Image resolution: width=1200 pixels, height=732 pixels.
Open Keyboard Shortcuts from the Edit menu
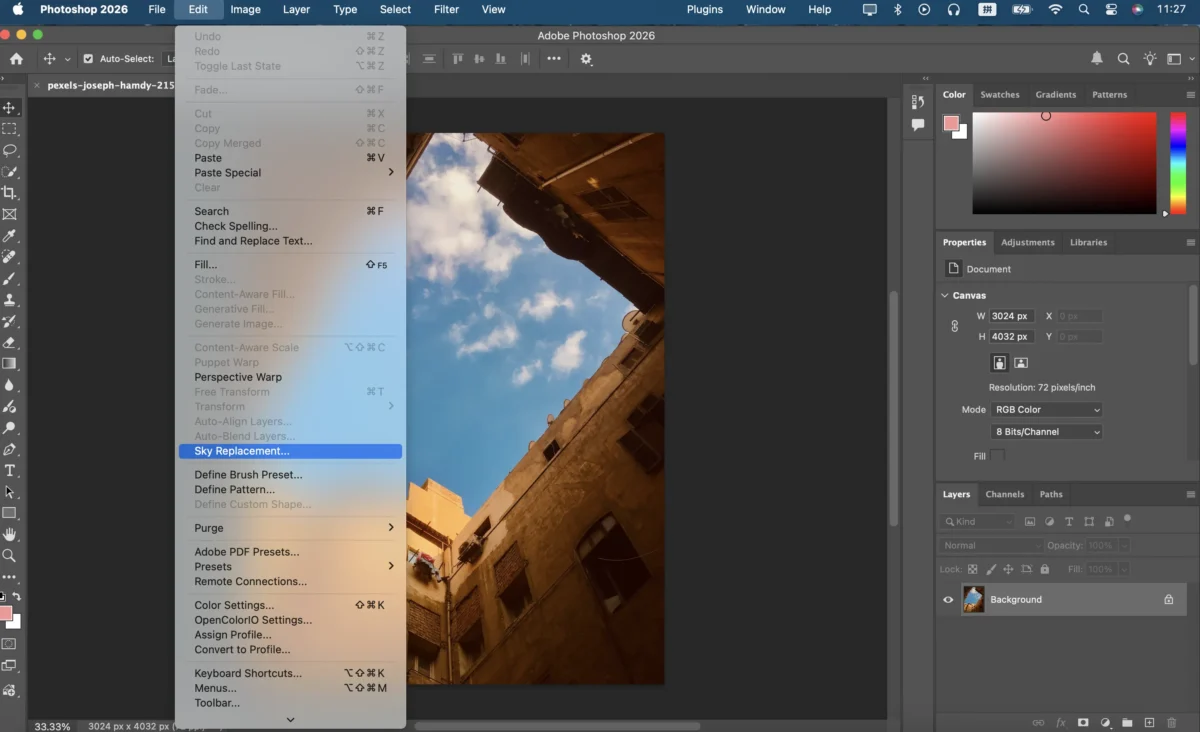tap(248, 673)
